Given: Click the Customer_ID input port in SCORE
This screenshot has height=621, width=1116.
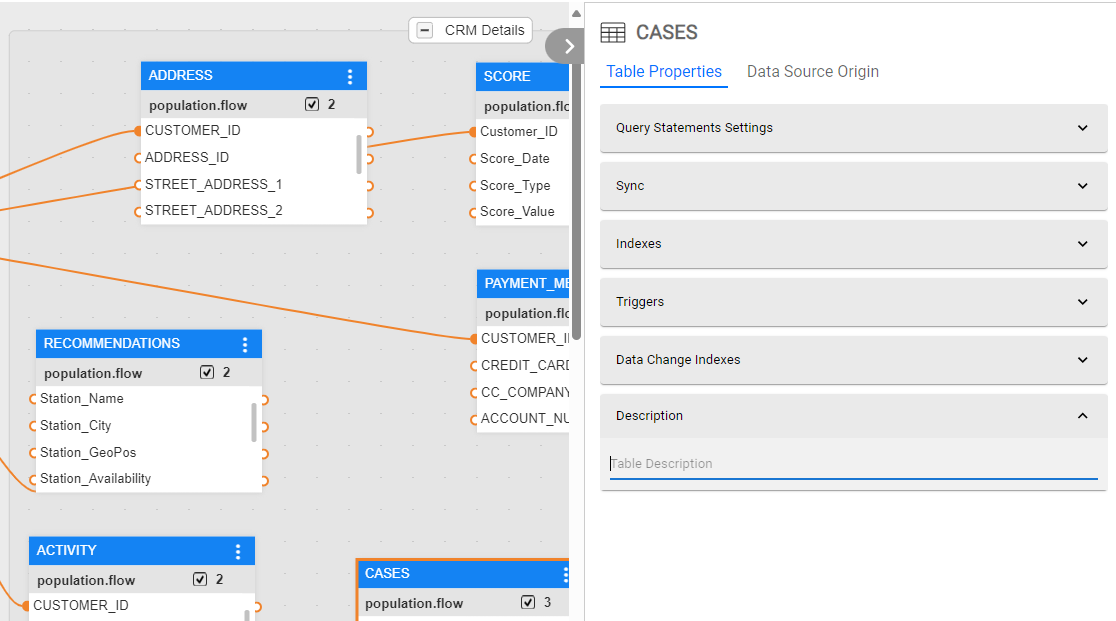Looking at the screenshot, I should (473, 132).
